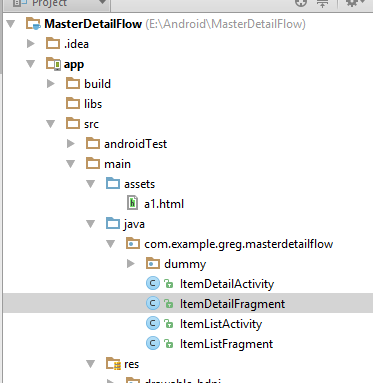This screenshot has width=373, height=383.
Task: Select the androidTest folder label
Action: (x=135, y=144)
